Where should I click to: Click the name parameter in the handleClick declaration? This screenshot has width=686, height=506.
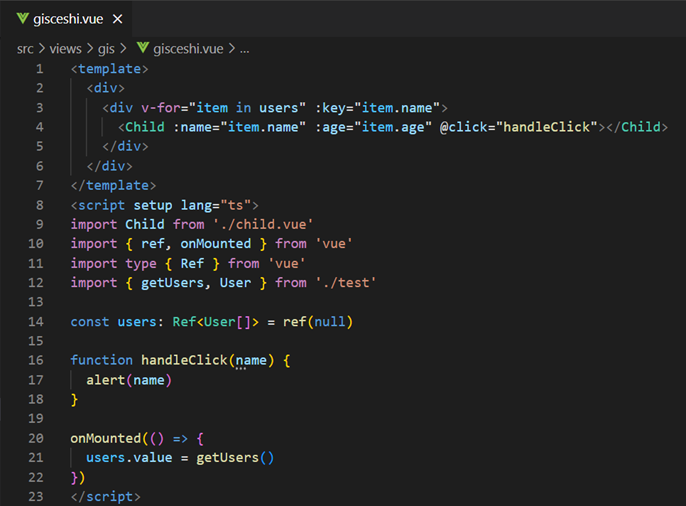point(251,360)
